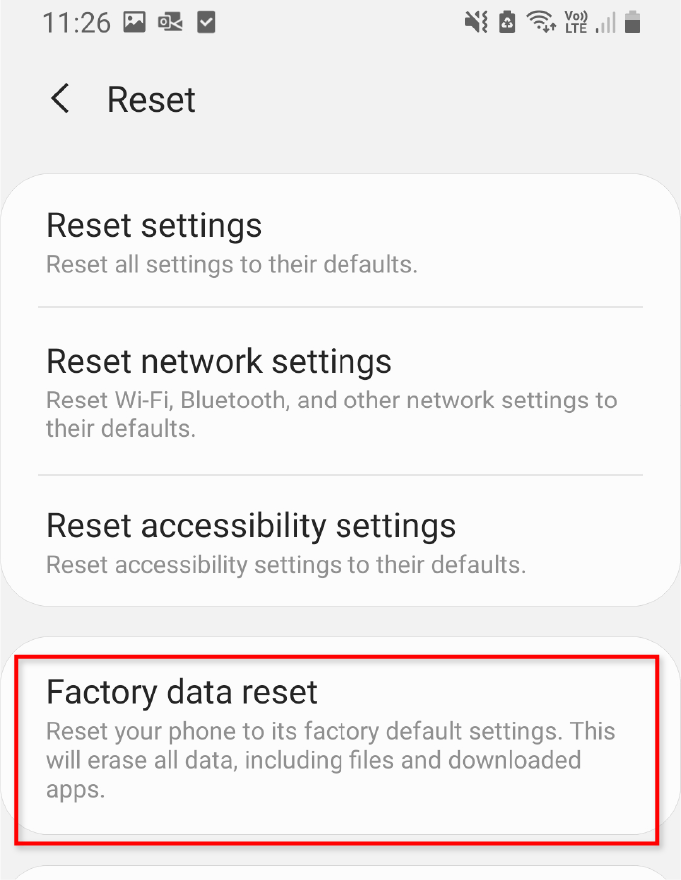The width and height of the screenshot is (681, 880).
Task: Tap 'Reset all settings to their defaults' description
Action: tap(232, 264)
